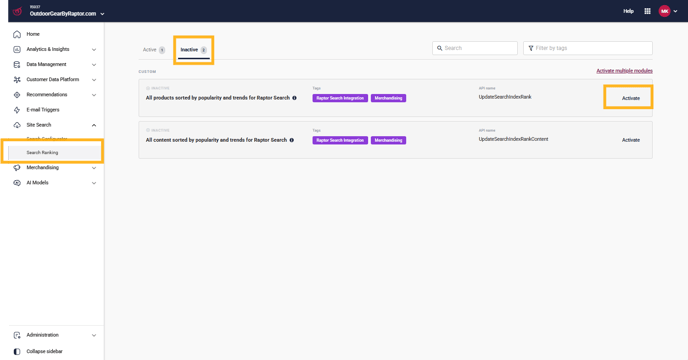Click UpdateSearchIndexRankContent API name text

[513, 139]
